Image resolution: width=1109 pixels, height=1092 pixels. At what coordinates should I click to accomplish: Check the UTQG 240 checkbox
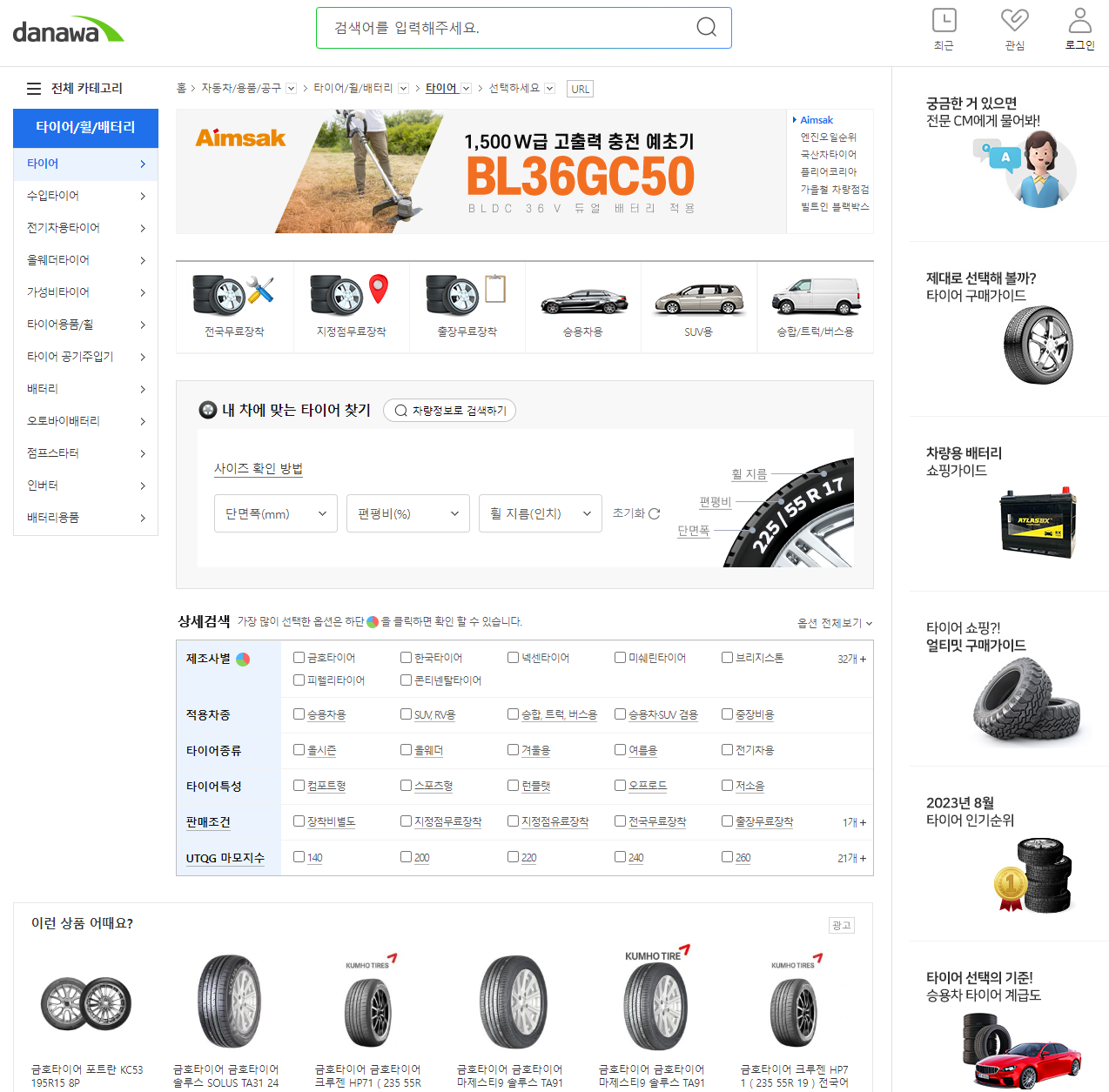coord(620,857)
